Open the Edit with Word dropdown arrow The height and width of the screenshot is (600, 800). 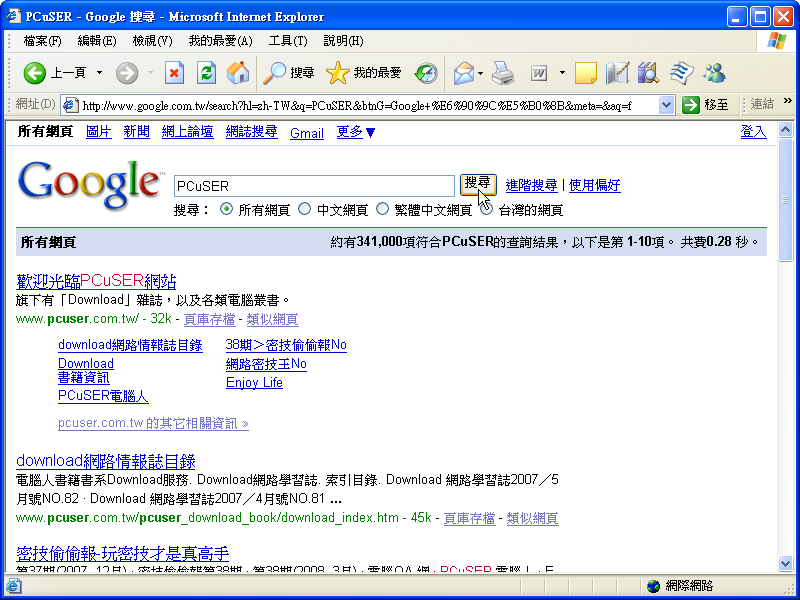562,73
